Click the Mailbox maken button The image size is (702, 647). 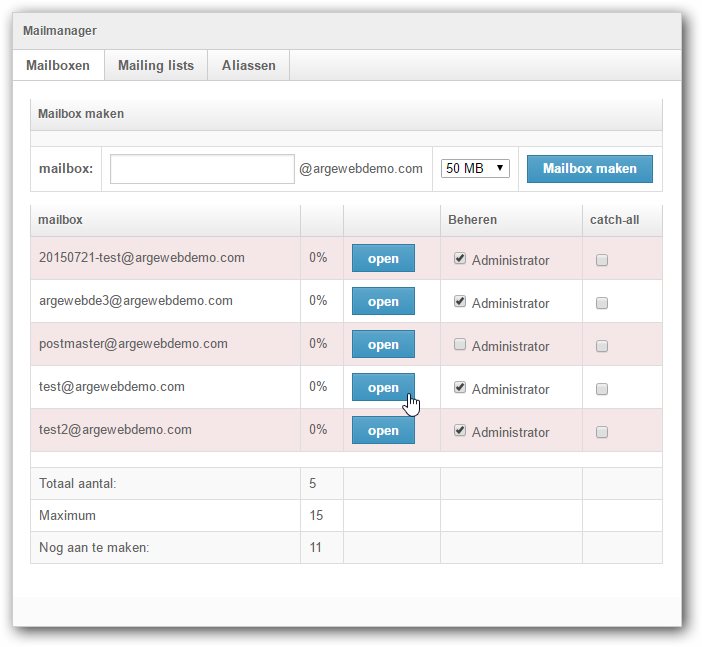(x=589, y=169)
